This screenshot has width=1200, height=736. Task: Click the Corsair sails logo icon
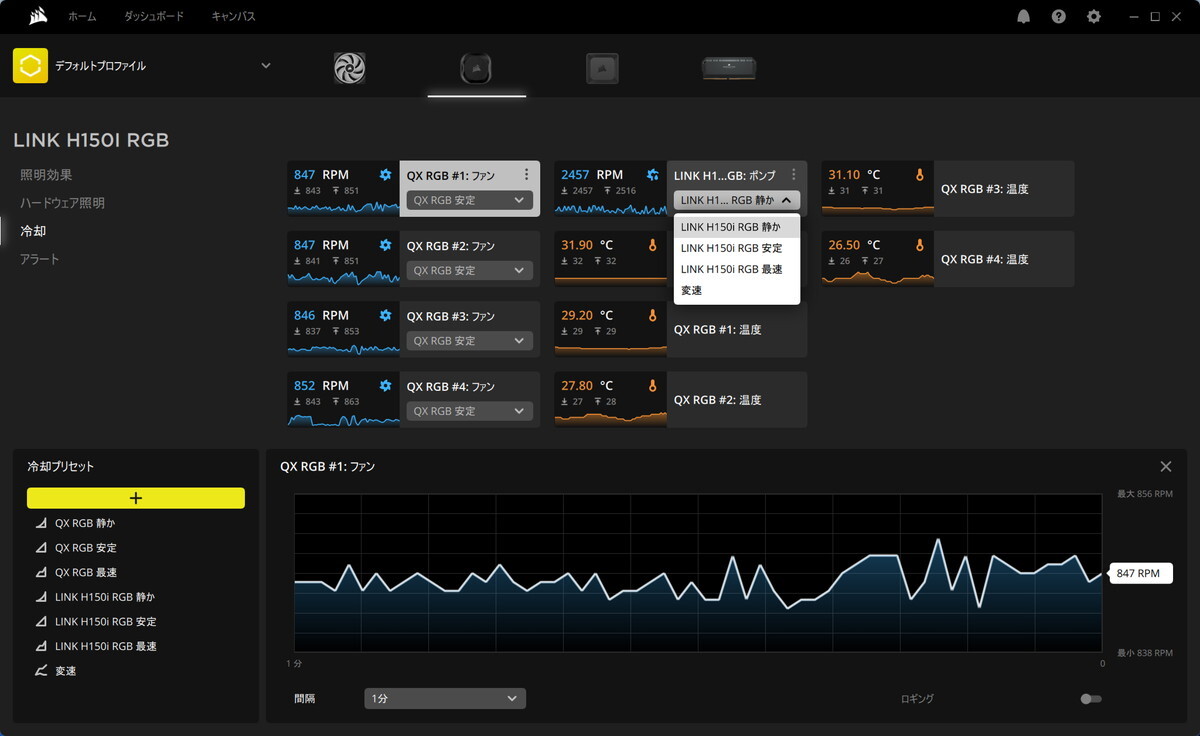point(38,16)
